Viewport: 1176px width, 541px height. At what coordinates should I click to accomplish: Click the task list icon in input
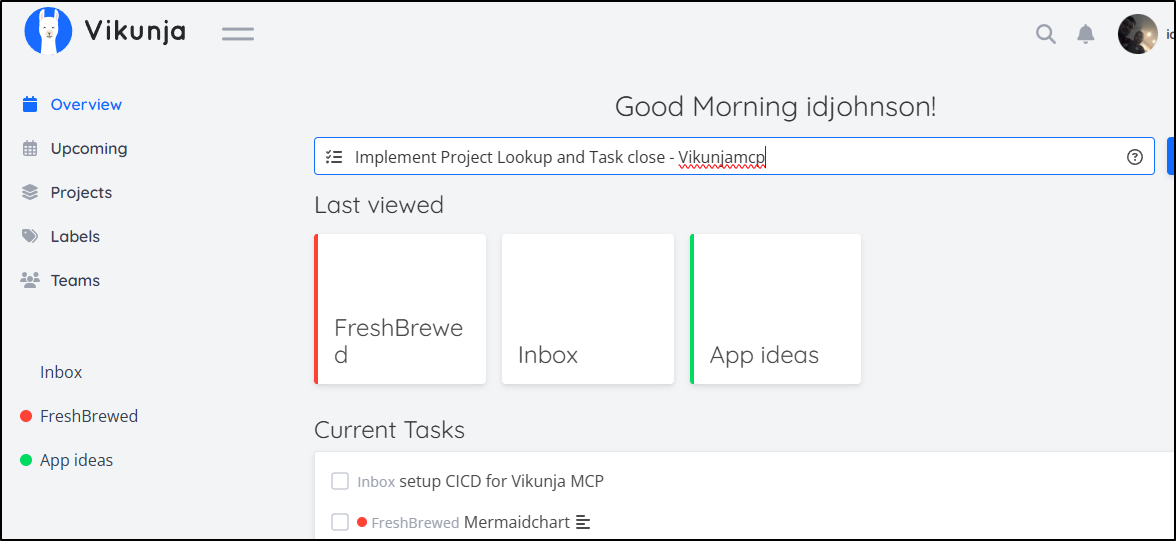click(334, 157)
